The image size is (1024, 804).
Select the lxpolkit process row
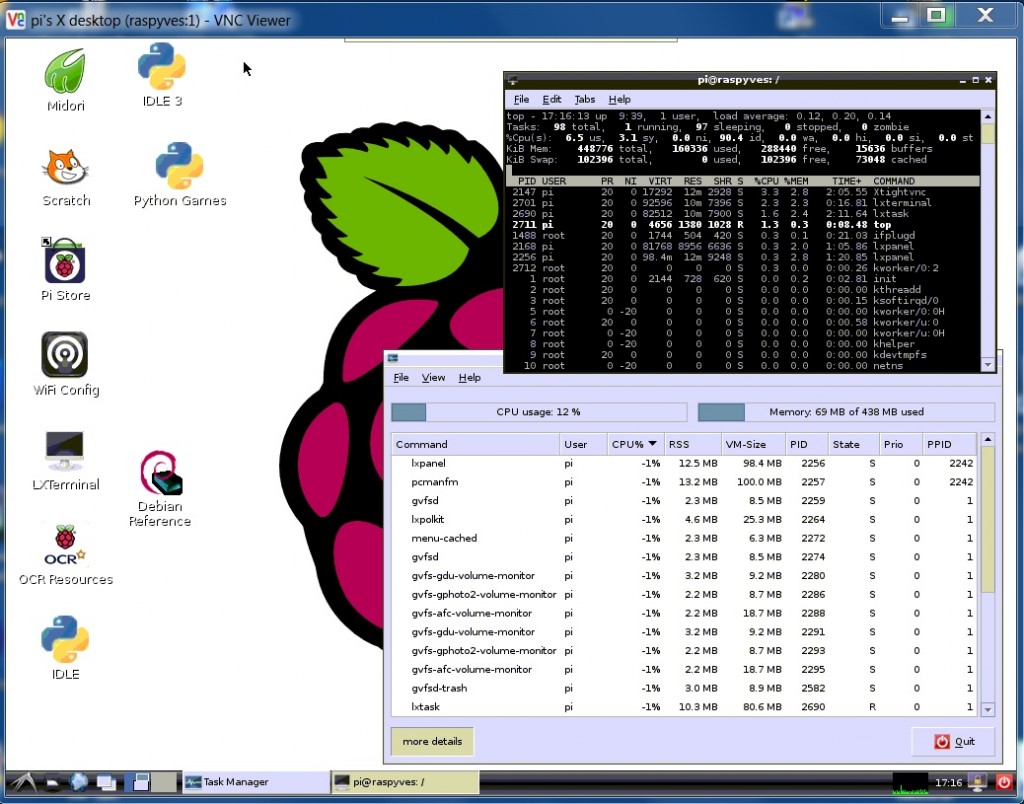pyautogui.click(x=684, y=519)
